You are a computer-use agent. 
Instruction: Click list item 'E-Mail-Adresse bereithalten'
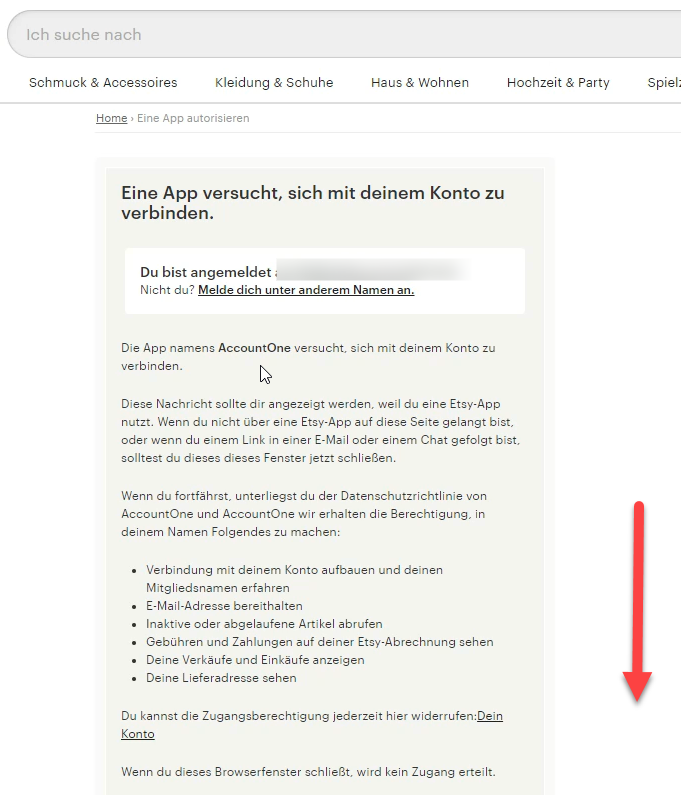pyautogui.click(x=224, y=606)
